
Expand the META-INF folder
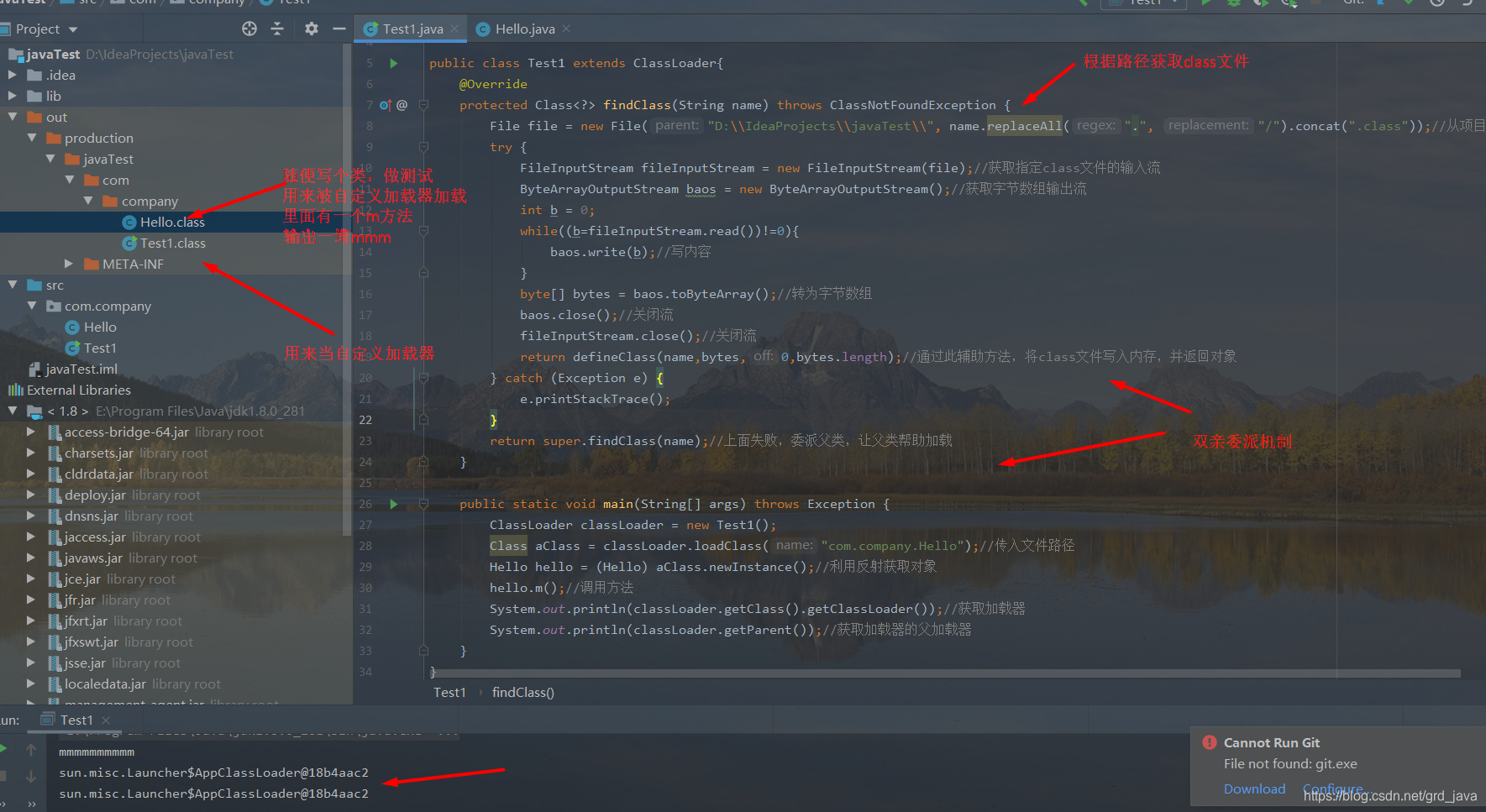coord(69,264)
